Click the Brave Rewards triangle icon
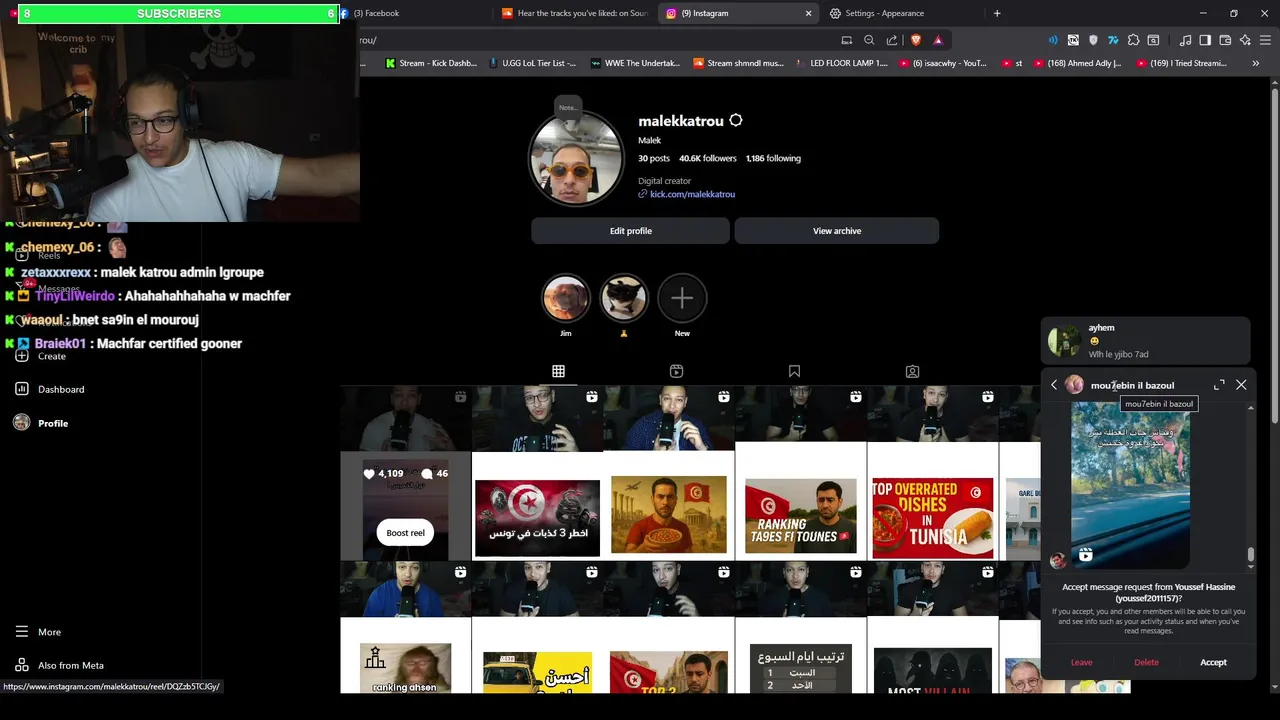The height and width of the screenshot is (720, 1280). [938, 40]
